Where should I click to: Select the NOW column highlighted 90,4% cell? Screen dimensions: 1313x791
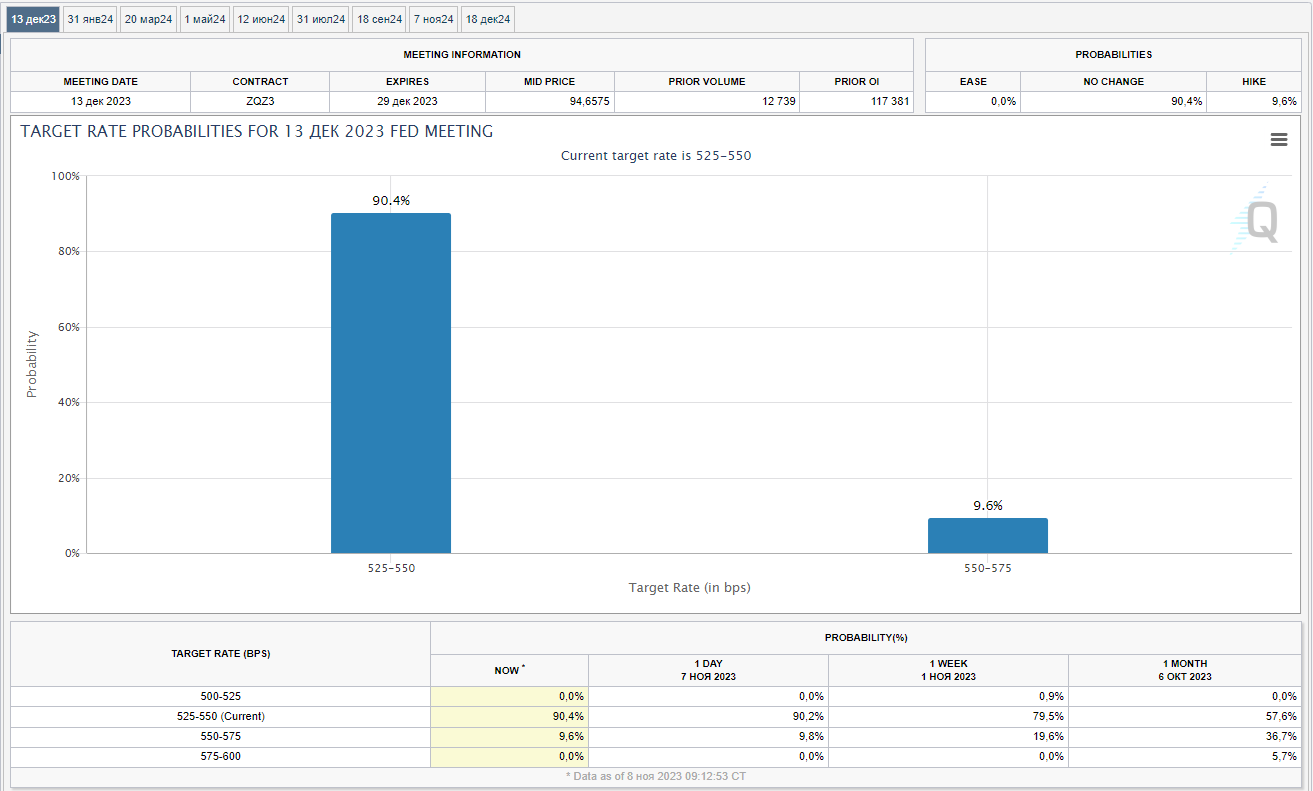click(x=509, y=716)
